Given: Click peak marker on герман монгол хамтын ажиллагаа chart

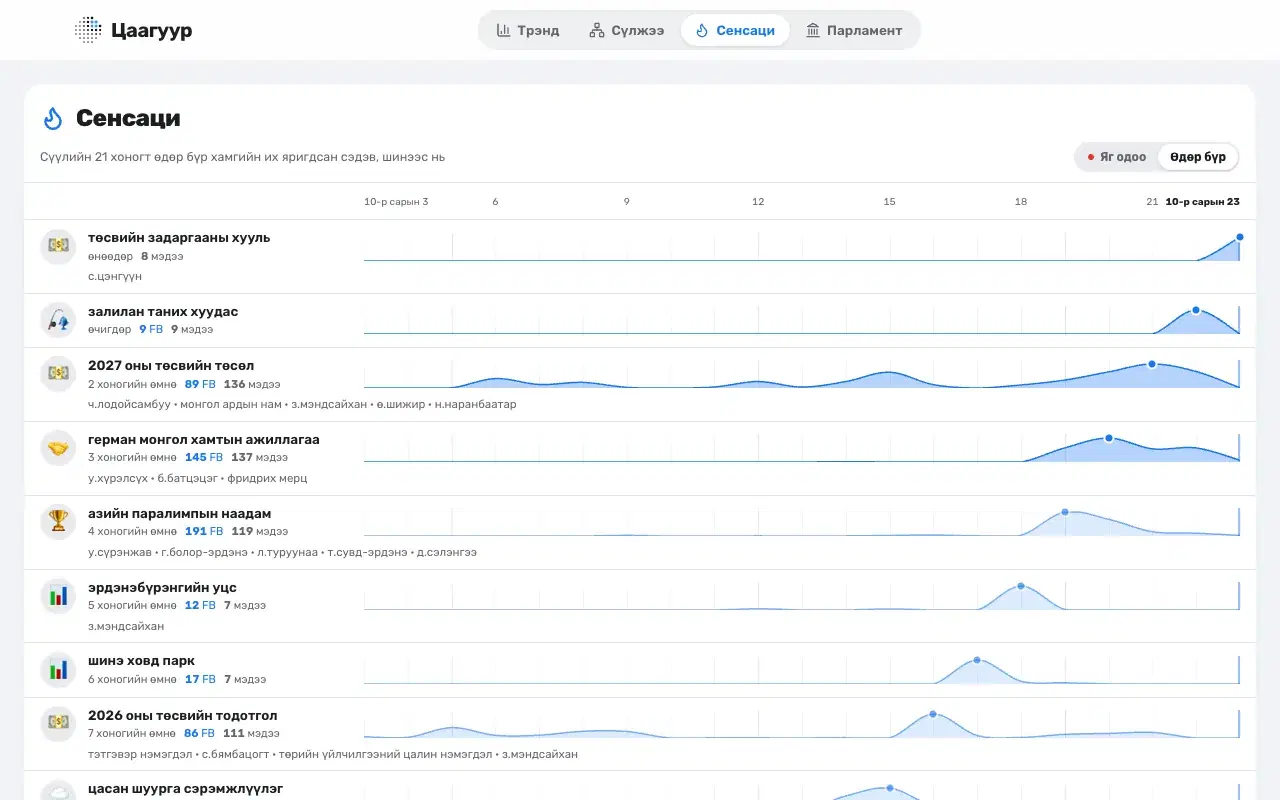Looking at the screenshot, I should tap(1109, 438).
